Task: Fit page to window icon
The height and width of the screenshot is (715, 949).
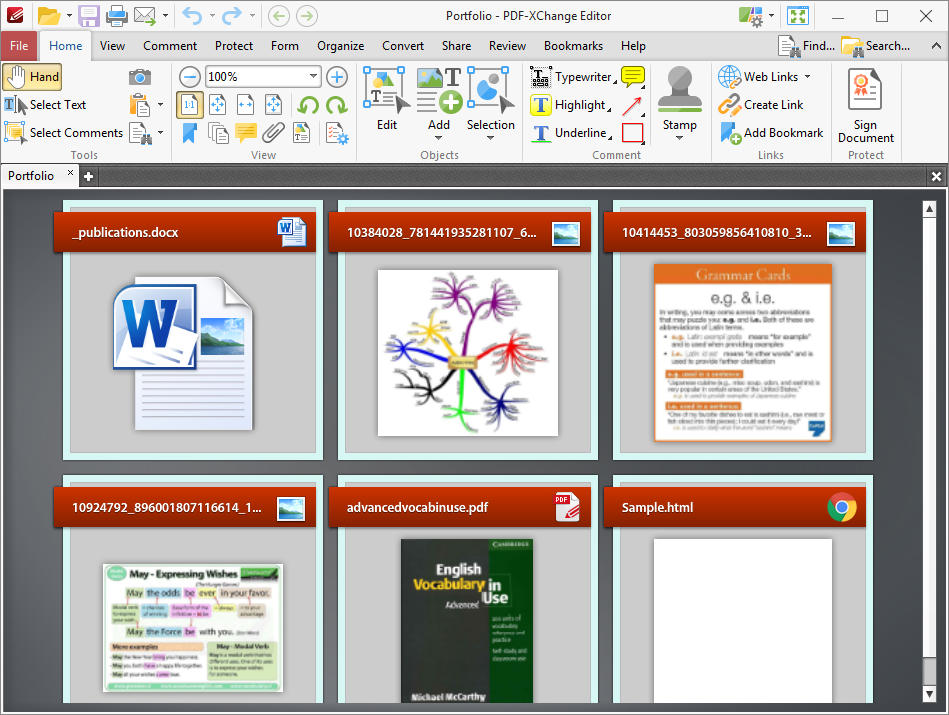Action: click(217, 105)
